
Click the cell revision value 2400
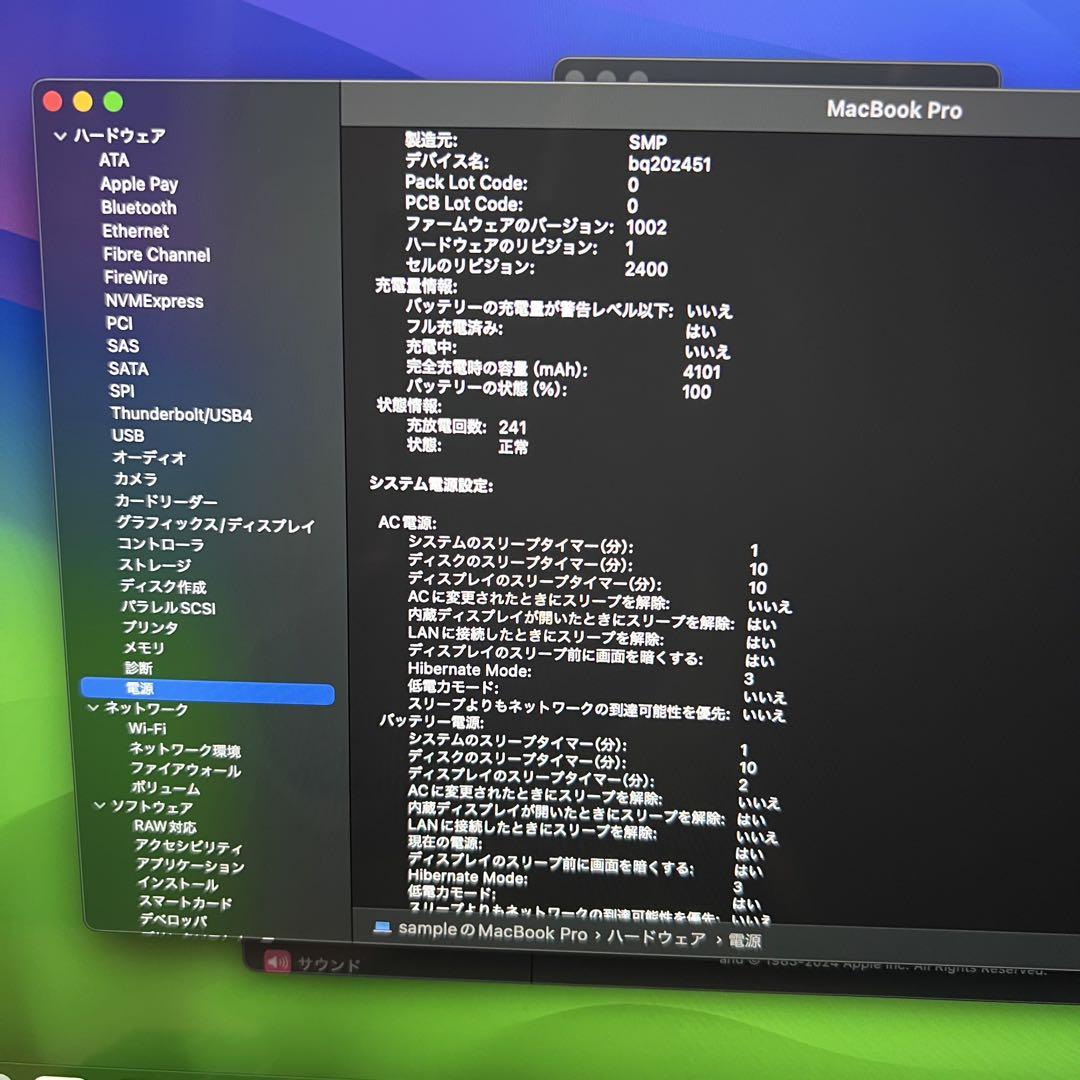click(x=646, y=269)
